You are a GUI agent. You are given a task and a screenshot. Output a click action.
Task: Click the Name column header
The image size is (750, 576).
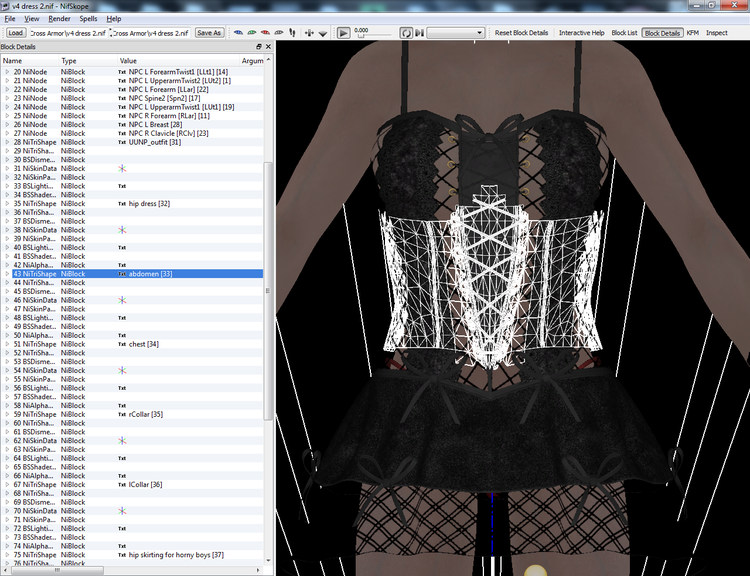(x=30, y=61)
